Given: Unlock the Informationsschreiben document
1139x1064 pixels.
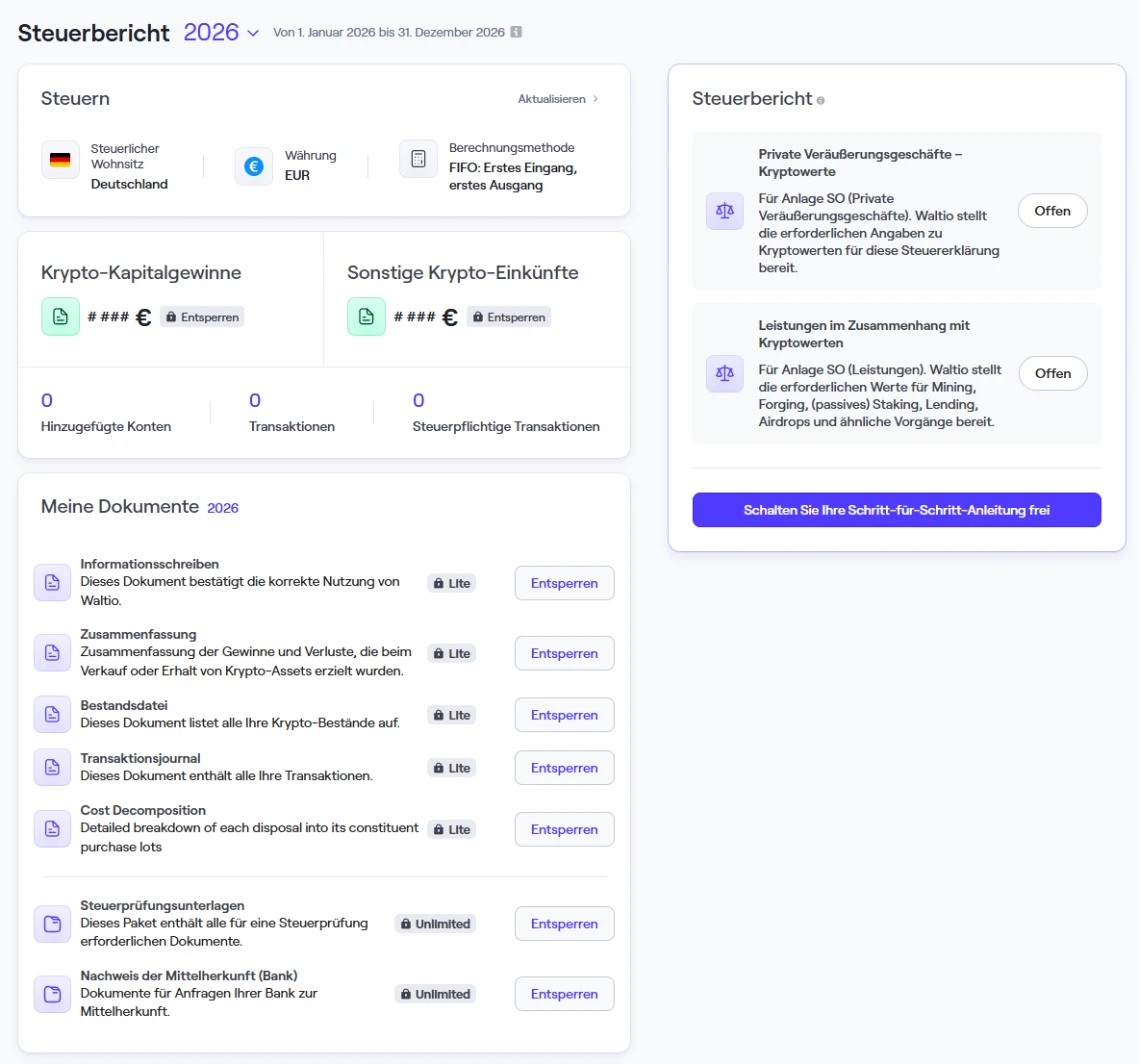Looking at the screenshot, I should pos(564,583).
